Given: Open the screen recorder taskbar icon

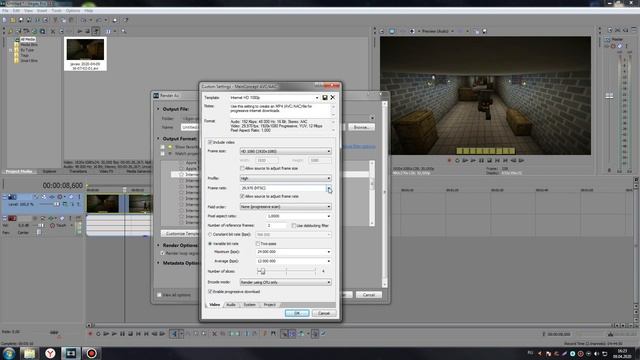Looking at the screenshot, I should (91, 353).
